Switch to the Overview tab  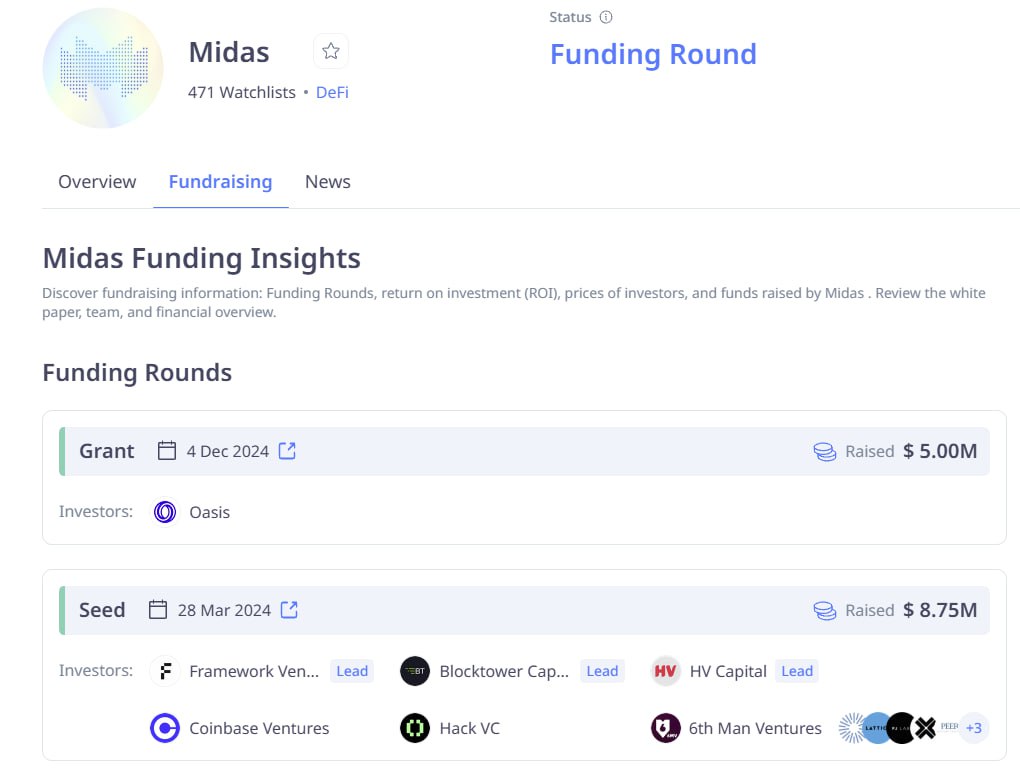click(x=97, y=182)
